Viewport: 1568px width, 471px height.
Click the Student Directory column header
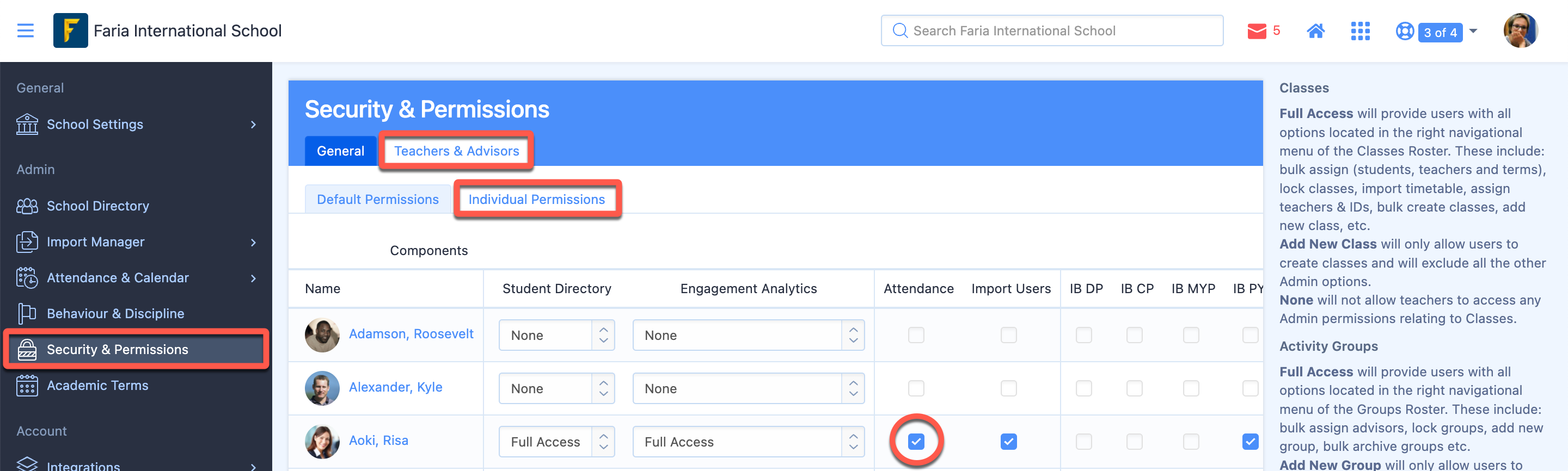point(556,289)
